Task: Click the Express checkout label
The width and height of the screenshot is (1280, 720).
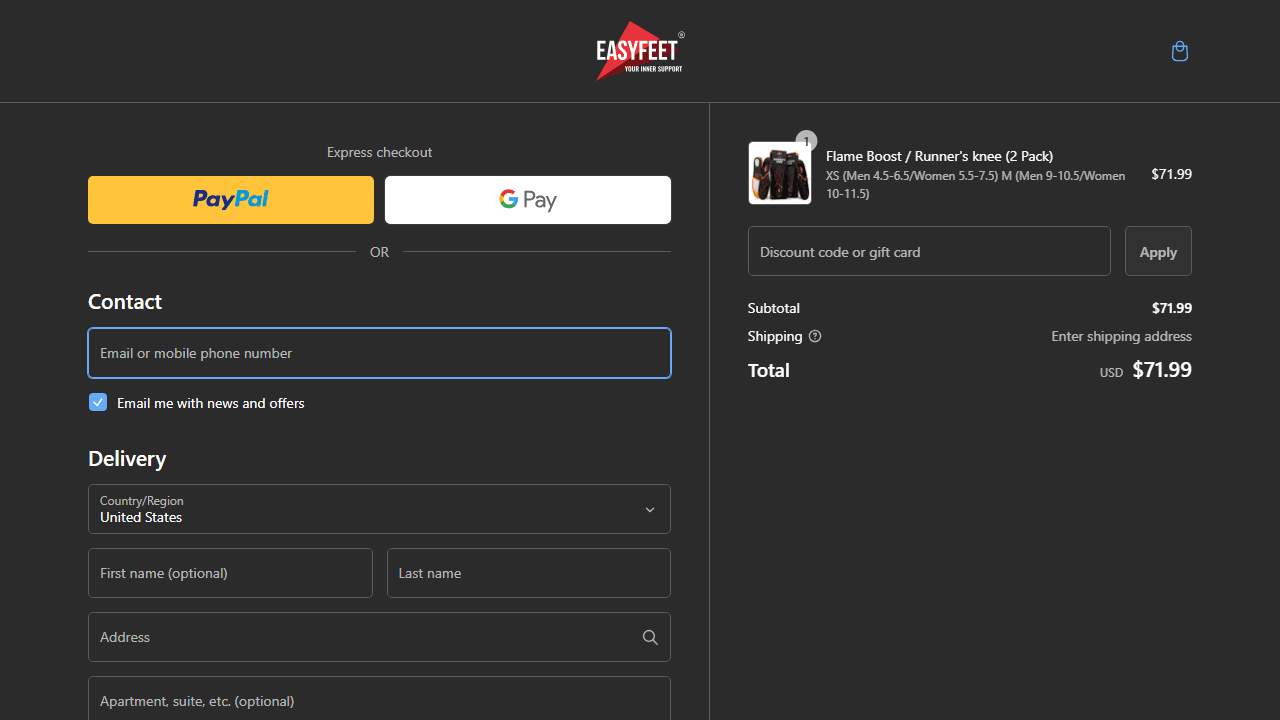Action: 379,152
